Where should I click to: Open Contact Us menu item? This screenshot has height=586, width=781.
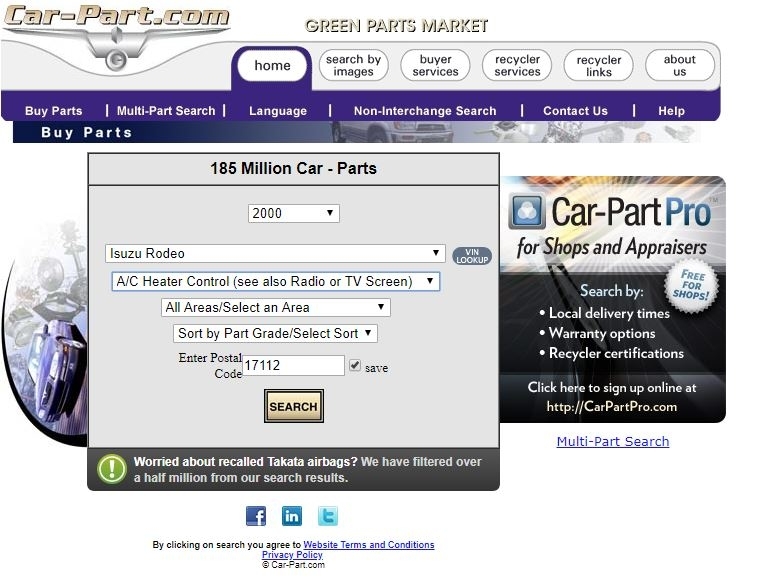pos(575,111)
